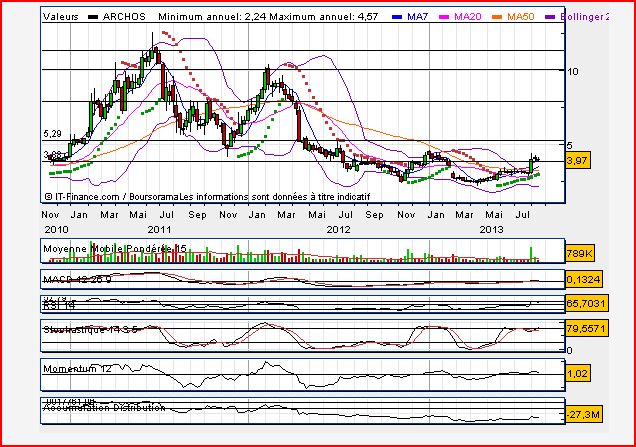Image resolution: width=636 pixels, height=447 pixels.
Task: Click the MACD value box 0,1324
Action: click(583, 279)
